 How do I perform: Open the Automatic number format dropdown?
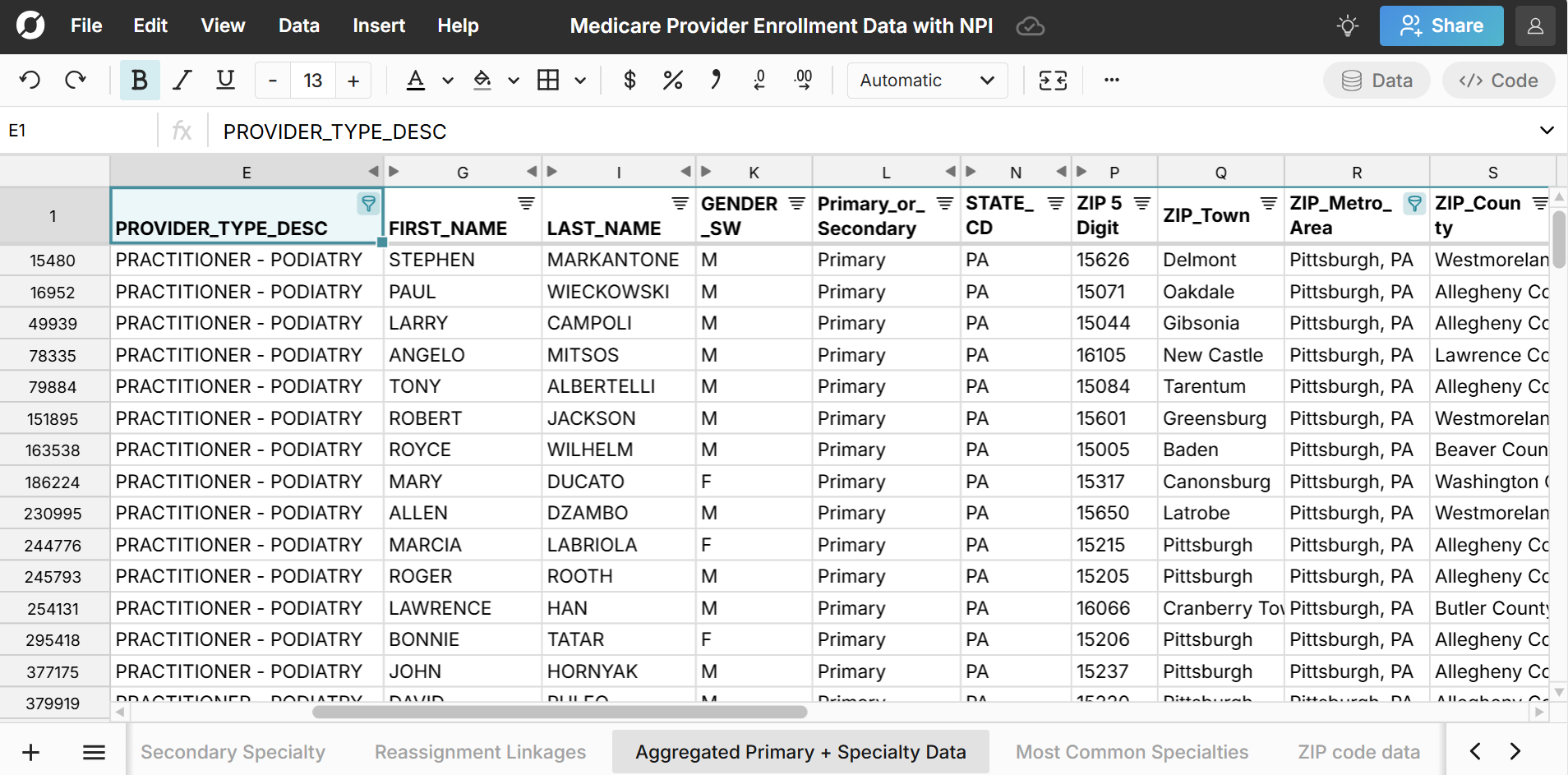(927, 81)
